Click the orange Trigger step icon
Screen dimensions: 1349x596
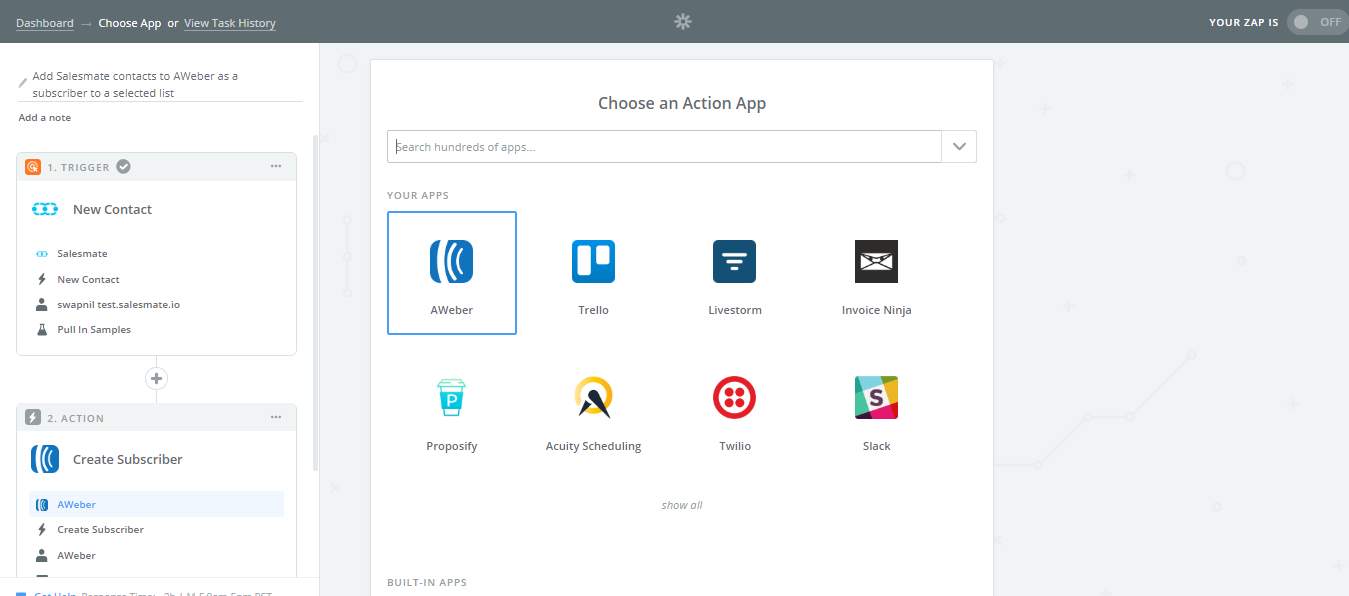(33, 167)
